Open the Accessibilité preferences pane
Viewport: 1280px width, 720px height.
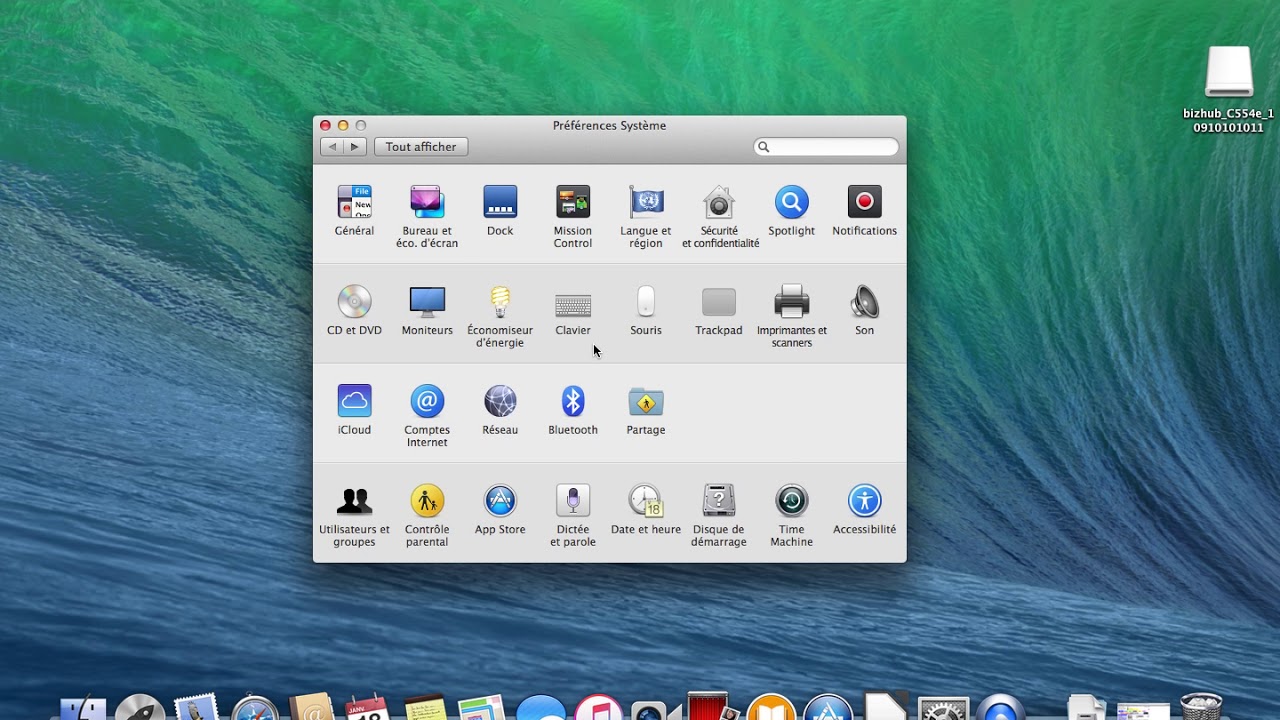pyautogui.click(x=864, y=510)
